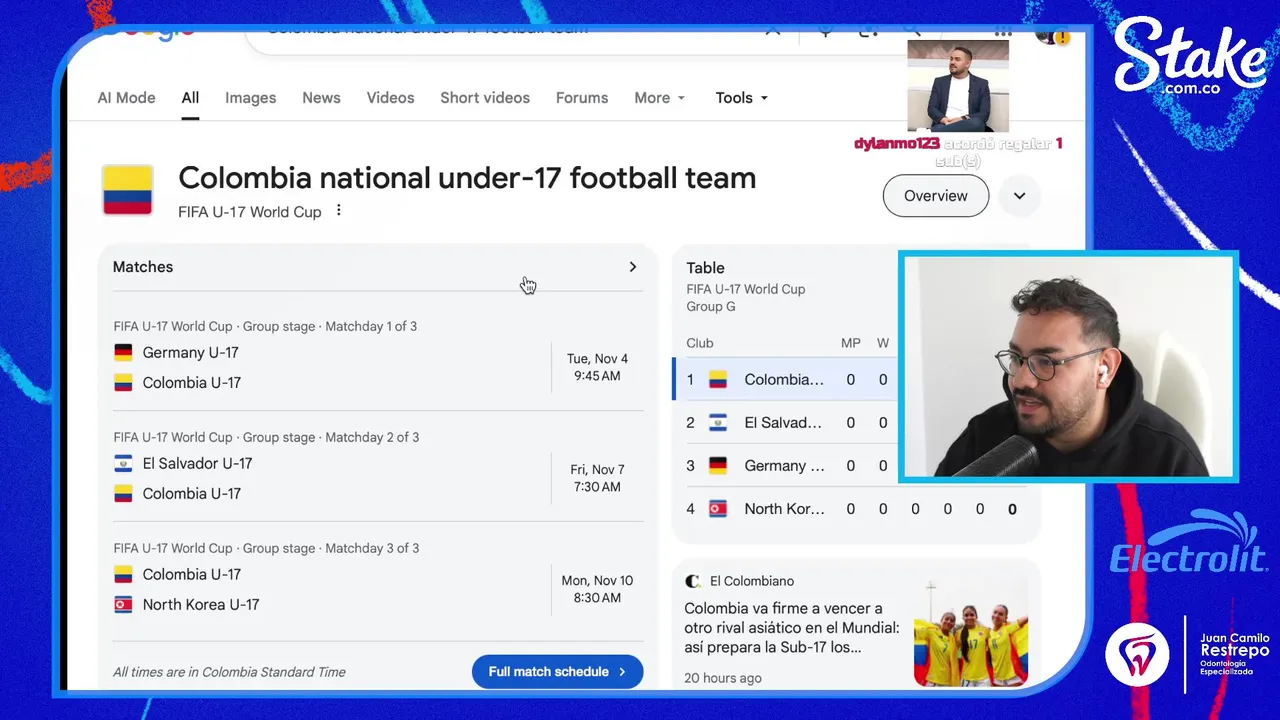Click Germany flag in Group G table
1280x720 pixels.
pyautogui.click(x=718, y=466)
